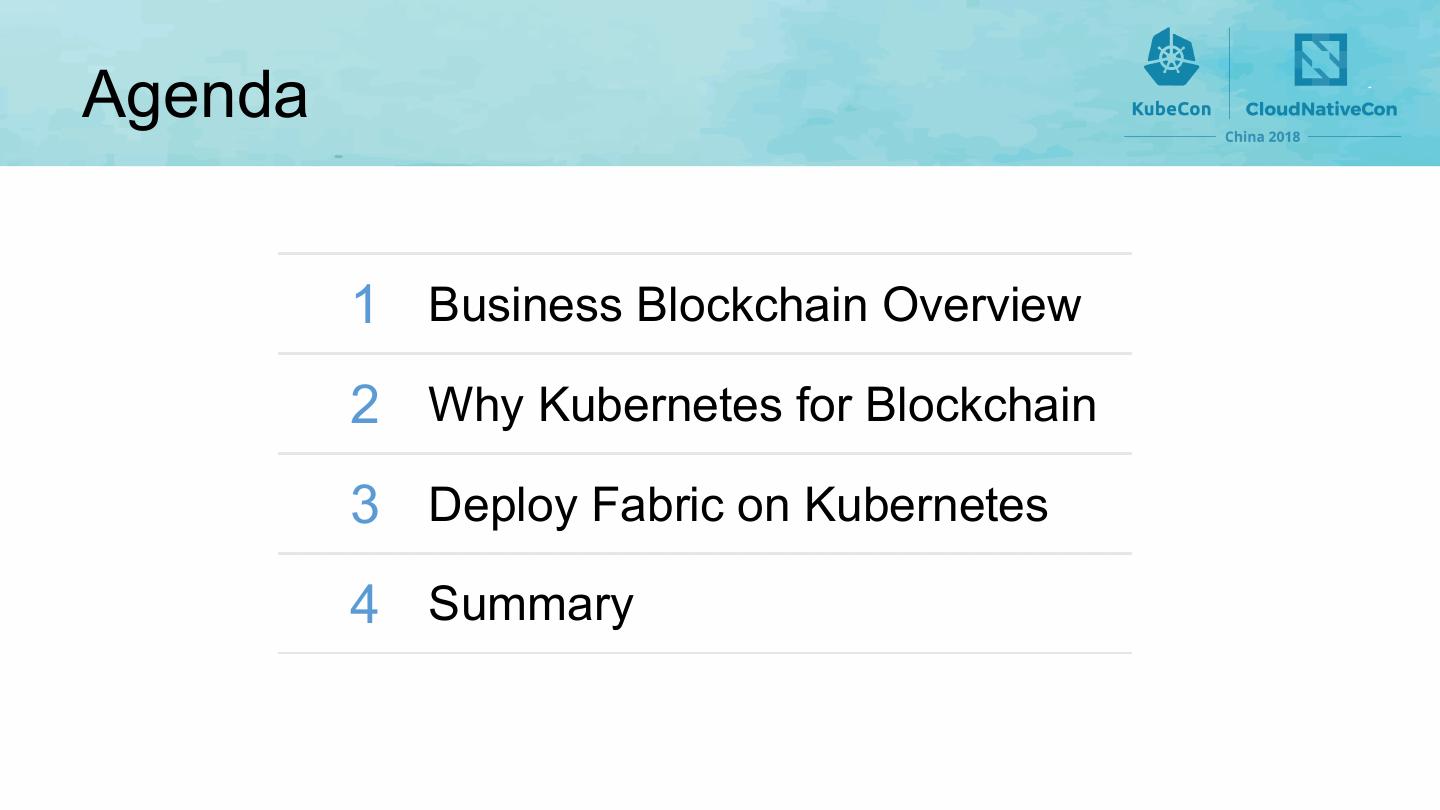Click the top border line above item 1
The image size is (1440, 810).
click(x=704, y=254)
